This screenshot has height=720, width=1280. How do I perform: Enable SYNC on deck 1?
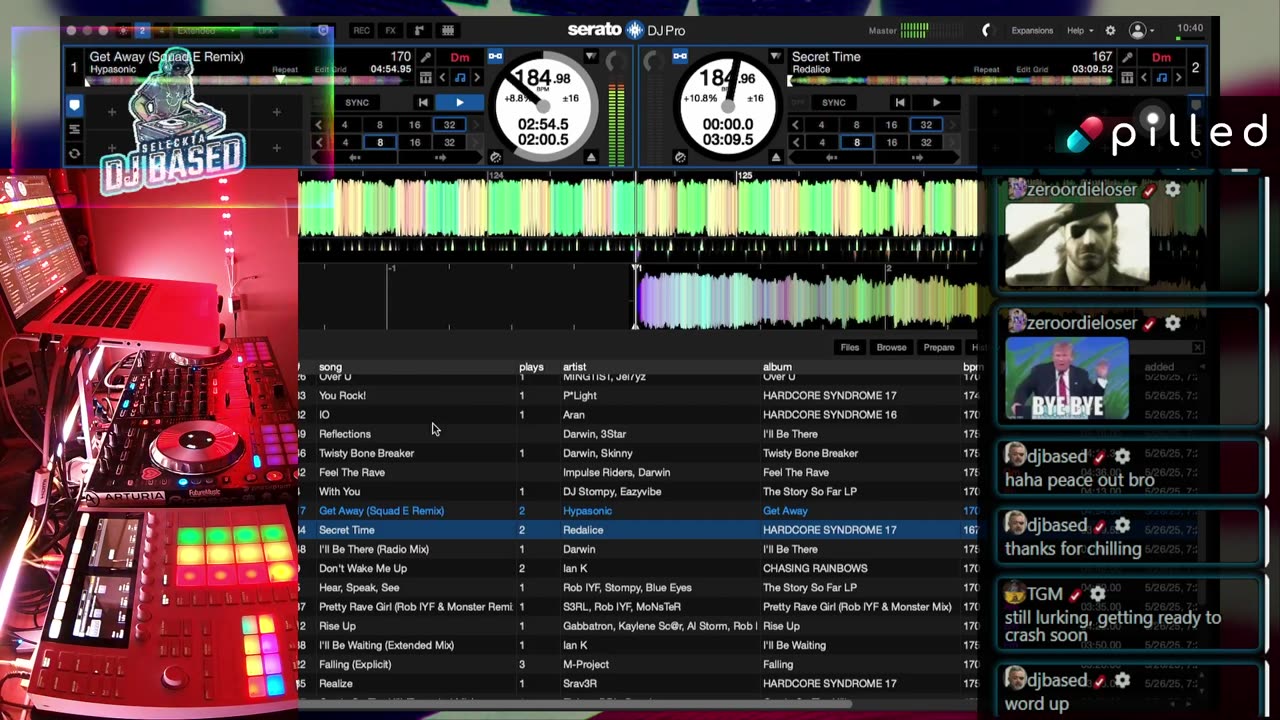pos(357,102)
